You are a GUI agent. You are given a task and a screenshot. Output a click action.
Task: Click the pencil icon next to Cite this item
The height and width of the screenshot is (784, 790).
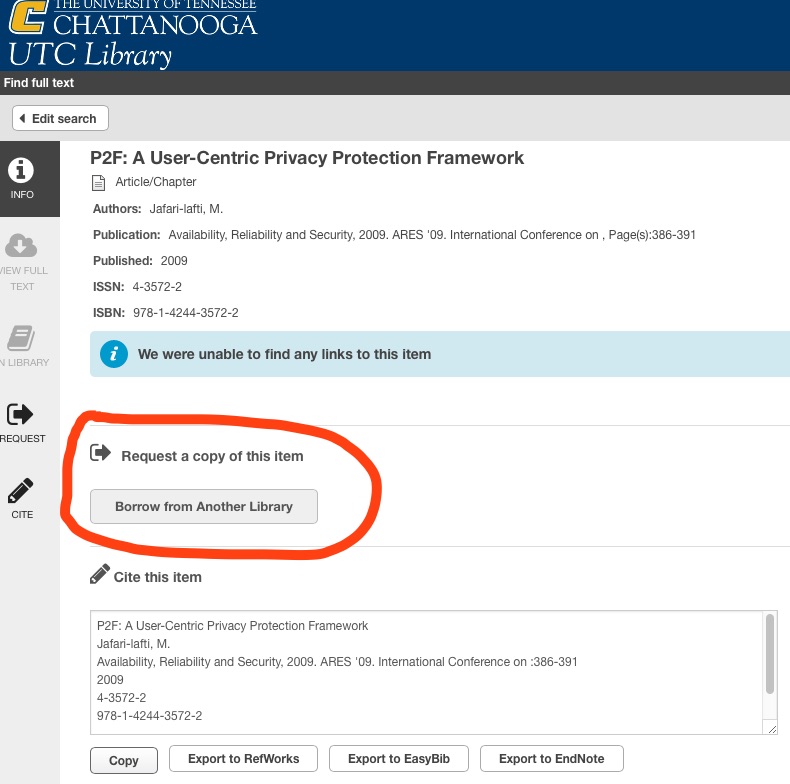coord(99,575)
